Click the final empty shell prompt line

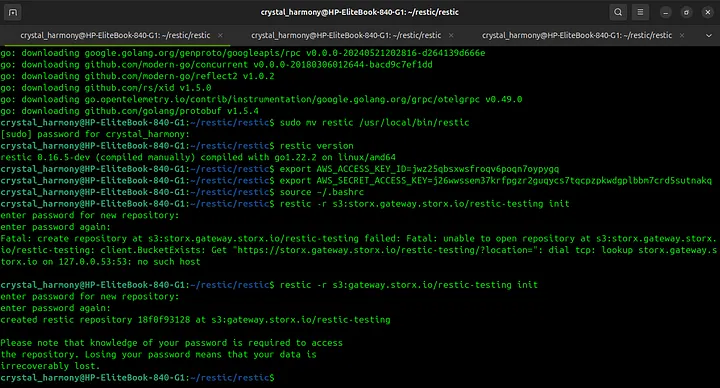coord(137,378)
